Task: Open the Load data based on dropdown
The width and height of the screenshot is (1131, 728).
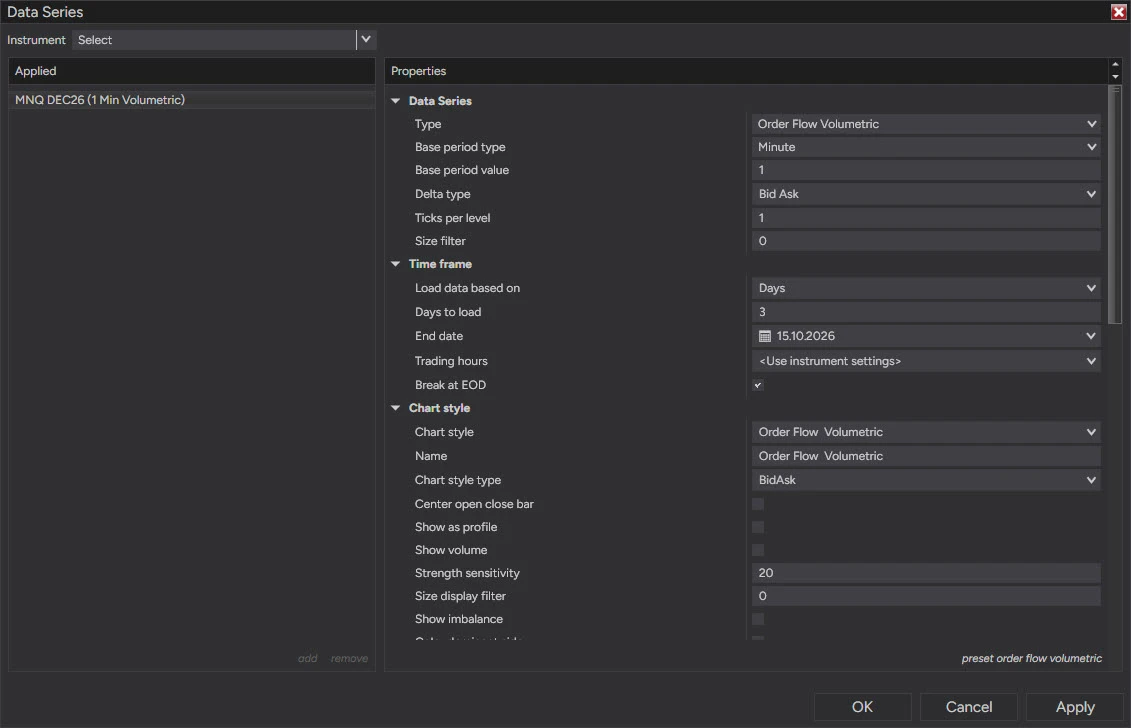Action: 926,289
